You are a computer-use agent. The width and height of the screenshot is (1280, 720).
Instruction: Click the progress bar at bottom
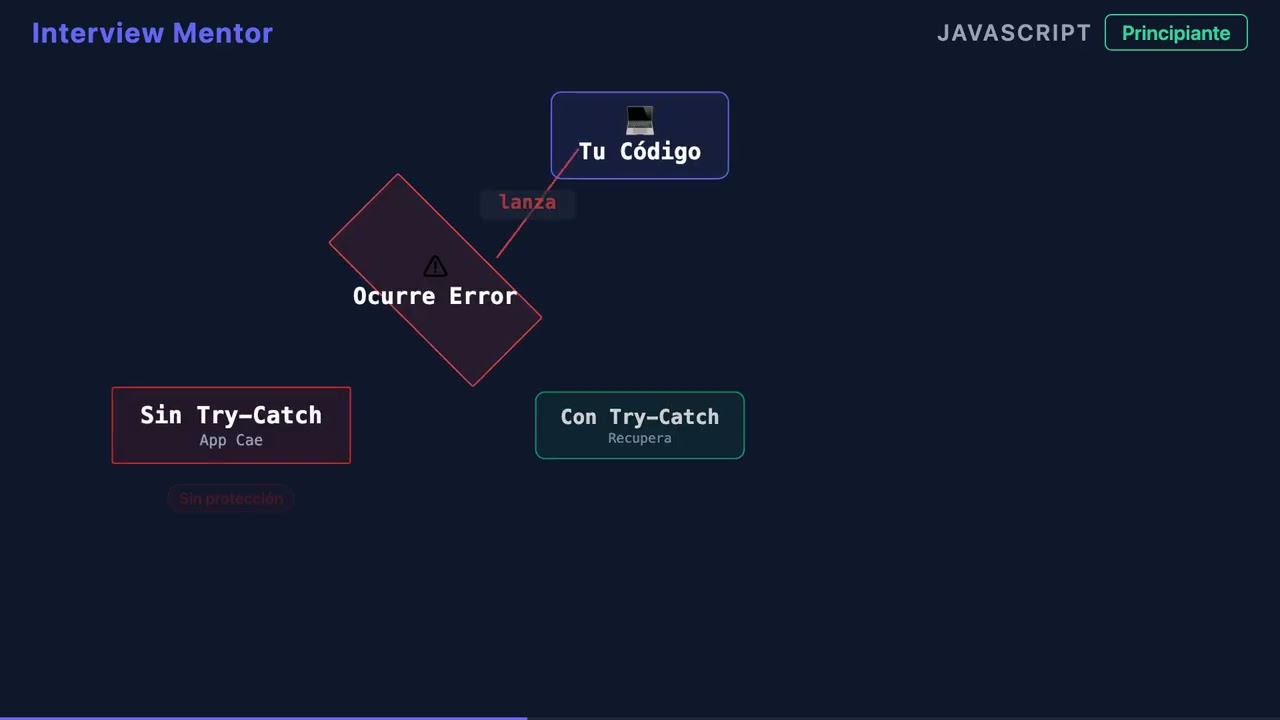(x=640, y=718)
